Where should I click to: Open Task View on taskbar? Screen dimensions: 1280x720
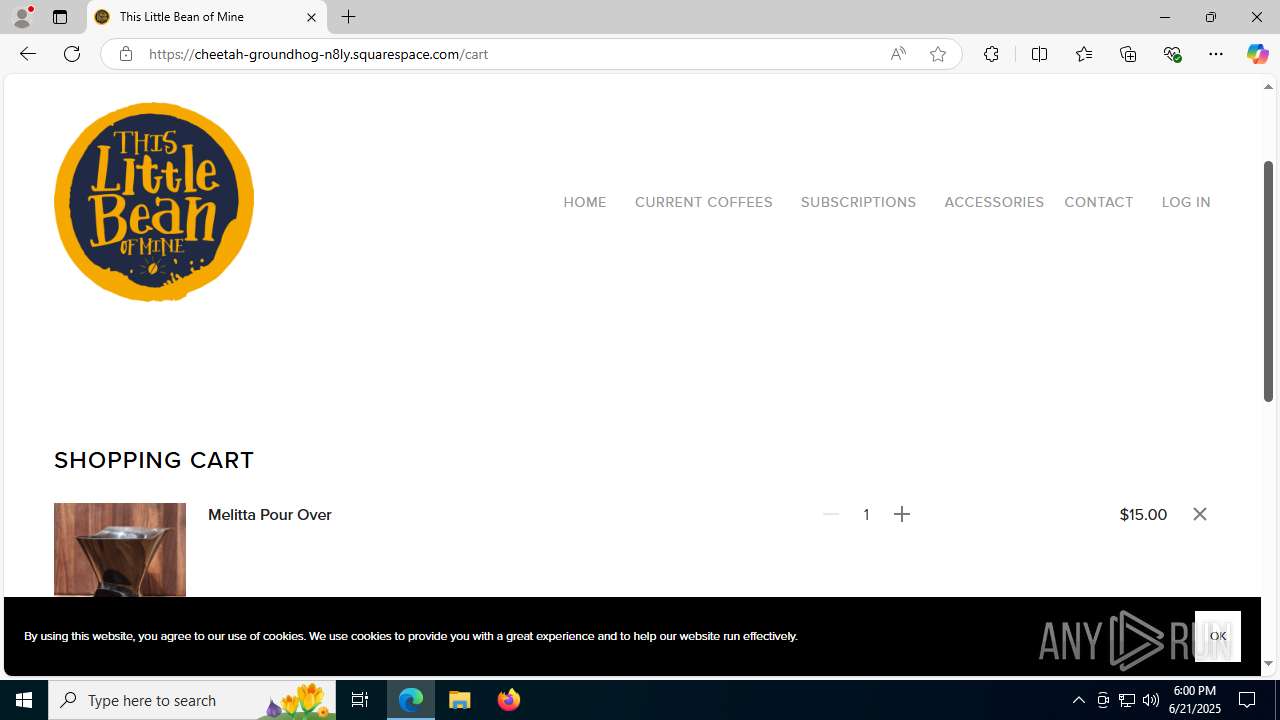click(360, 700)
